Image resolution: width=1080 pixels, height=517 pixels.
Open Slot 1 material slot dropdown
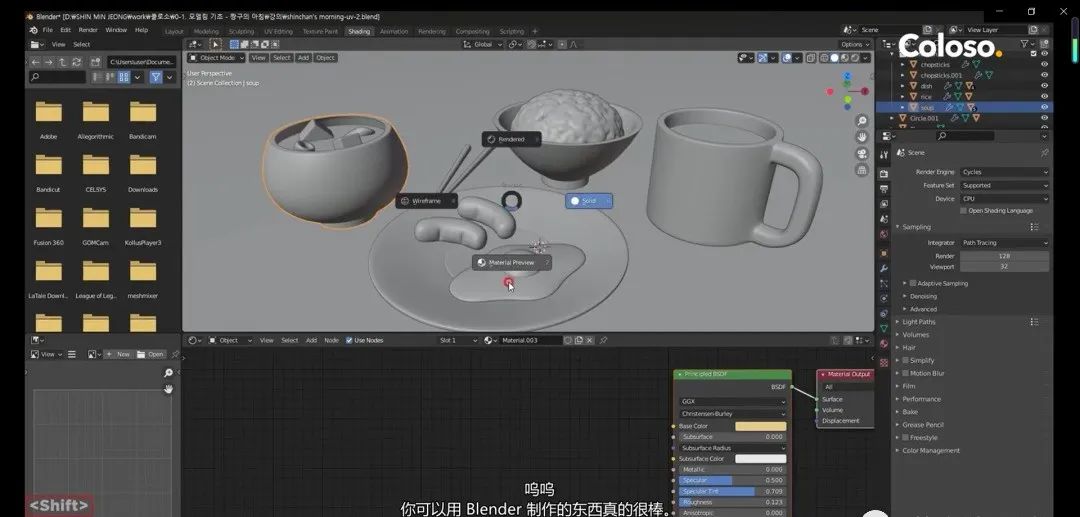click(459, 340)
